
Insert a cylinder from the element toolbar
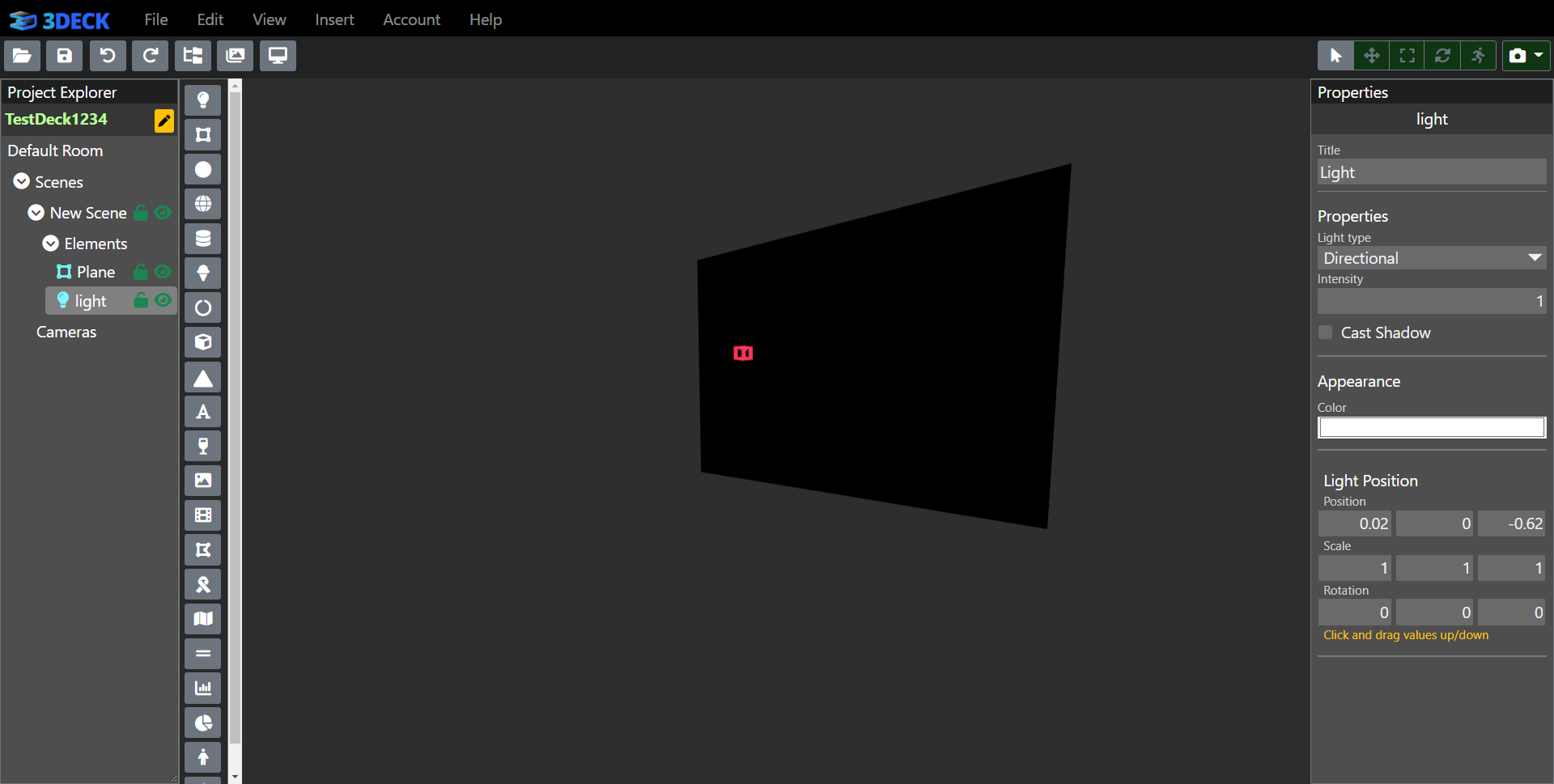(202, 239)
